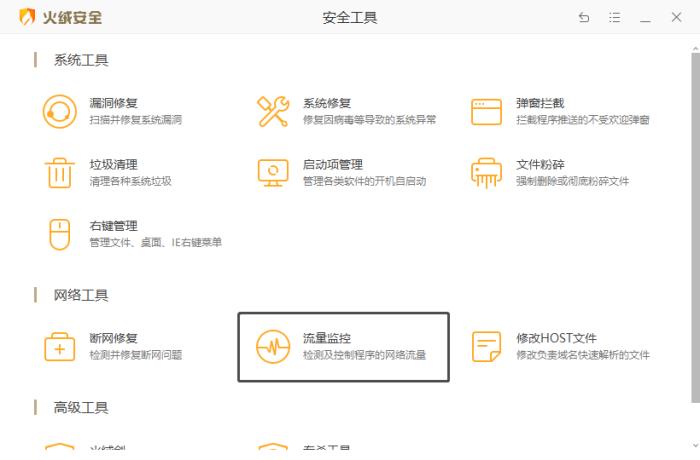Select the 弹窗拦截 popup blocker icon

pyautogui.click(x=486, y=111)
